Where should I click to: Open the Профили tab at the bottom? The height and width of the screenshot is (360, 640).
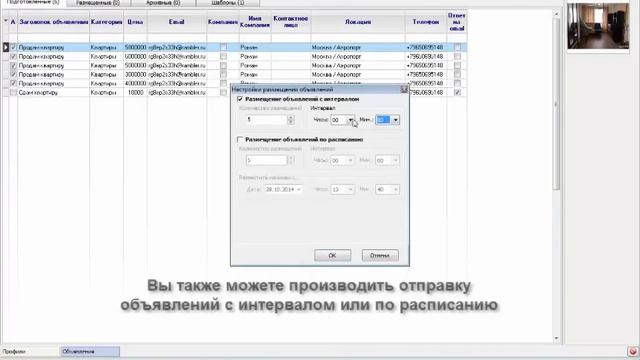pos(30,351)
